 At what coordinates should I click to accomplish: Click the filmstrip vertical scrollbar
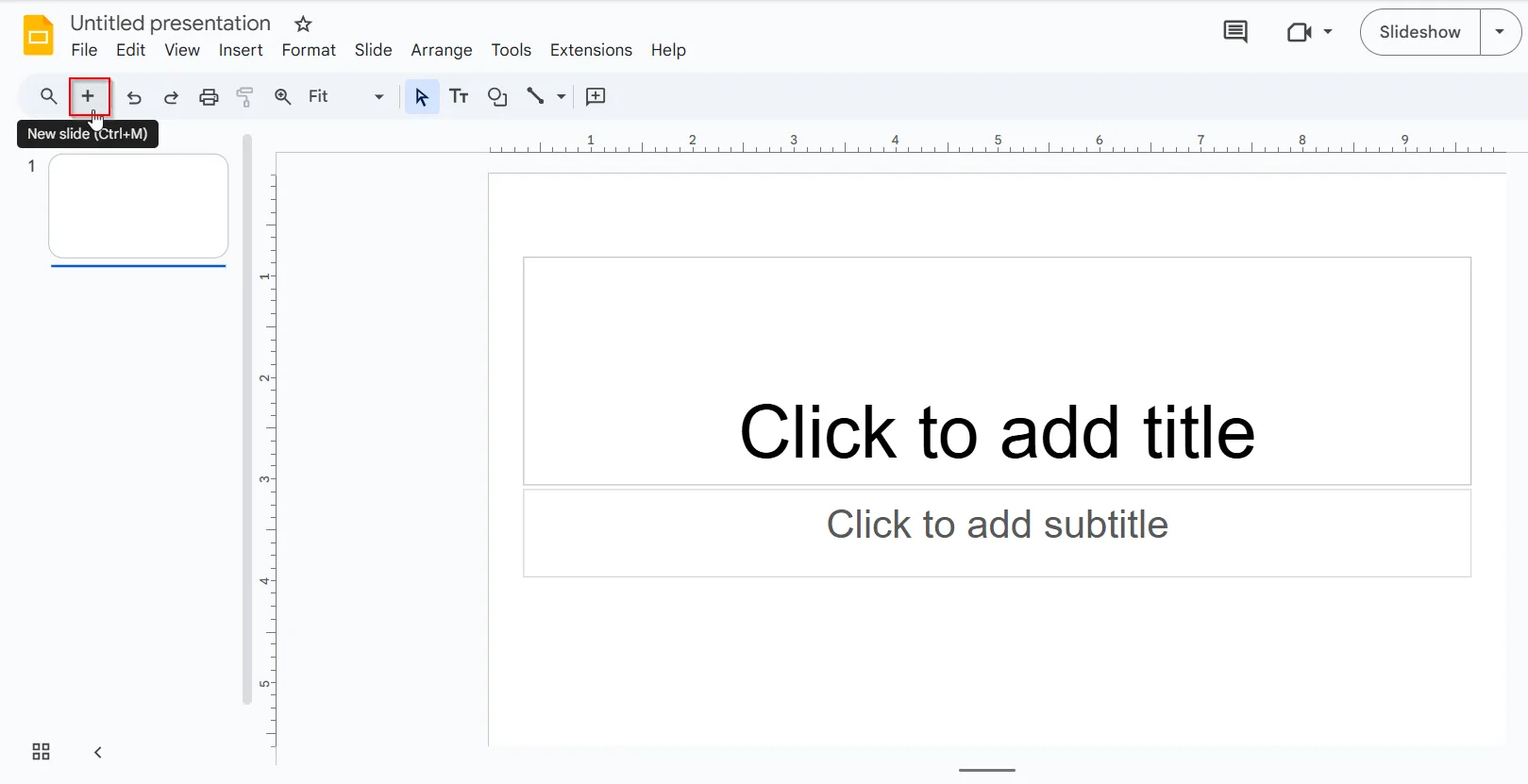click(x=247, y=420)
